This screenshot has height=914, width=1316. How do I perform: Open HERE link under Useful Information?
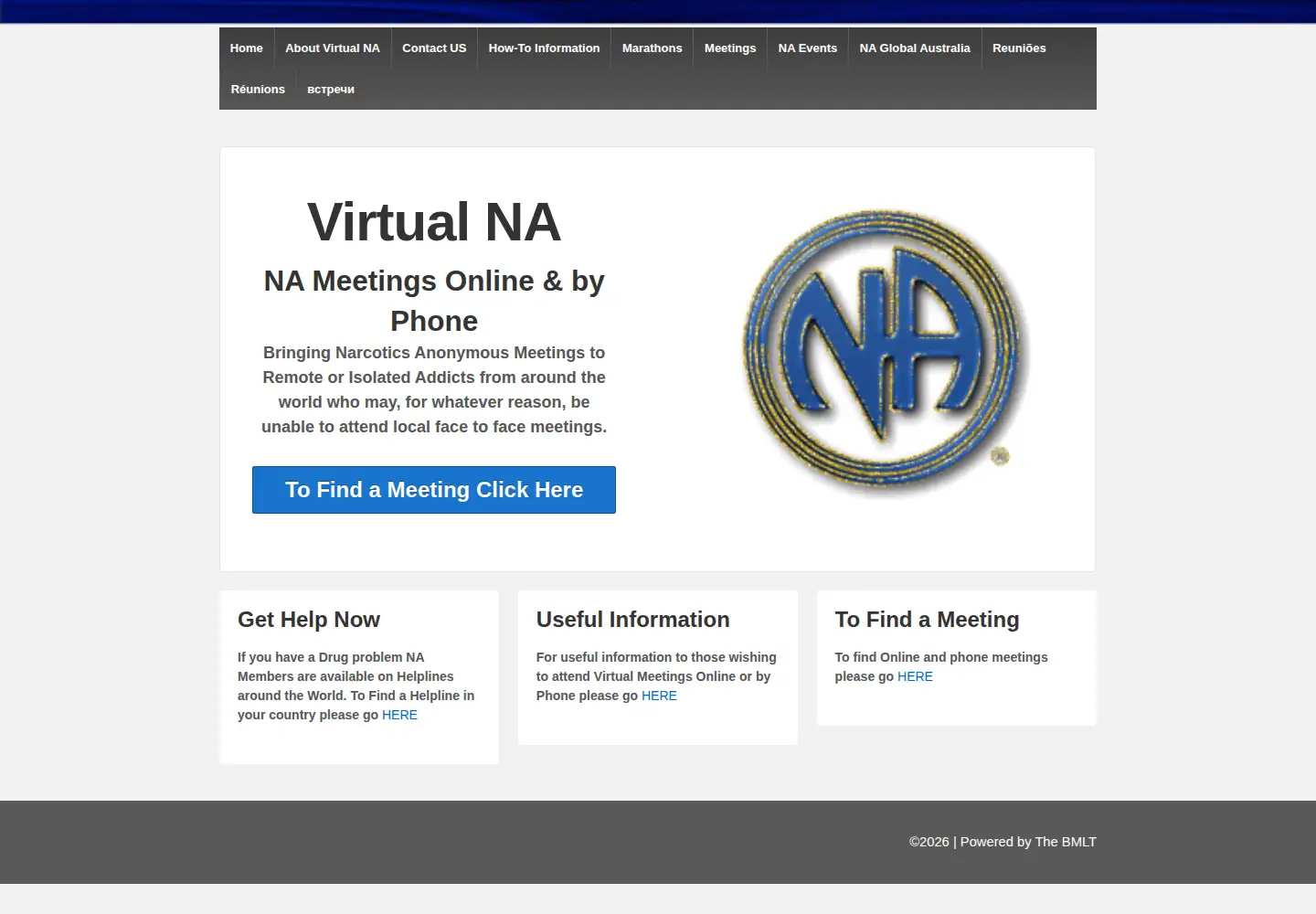tap(659, 696)
